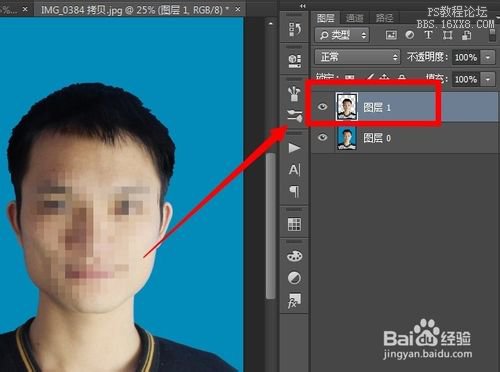Open the Styles fx panel icon

(294, 300)
